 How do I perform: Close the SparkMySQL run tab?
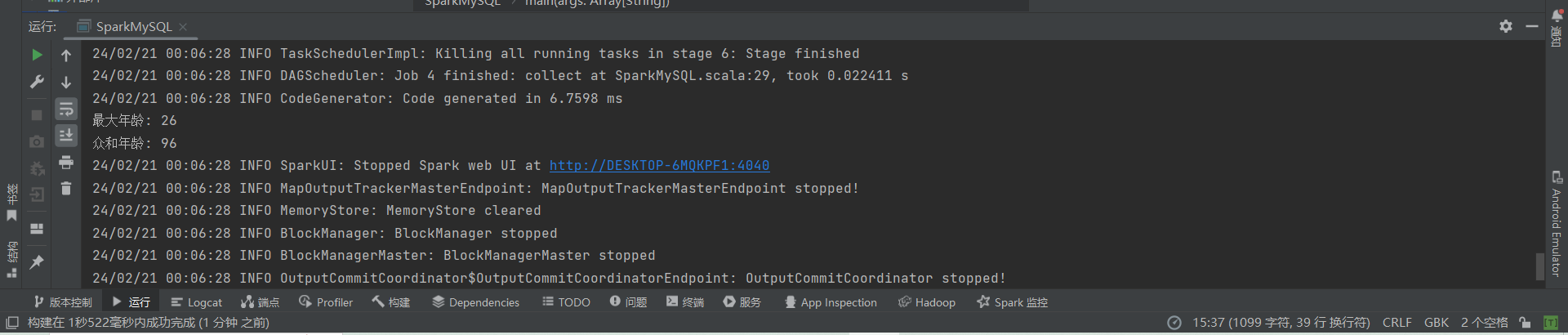(183, 27)
